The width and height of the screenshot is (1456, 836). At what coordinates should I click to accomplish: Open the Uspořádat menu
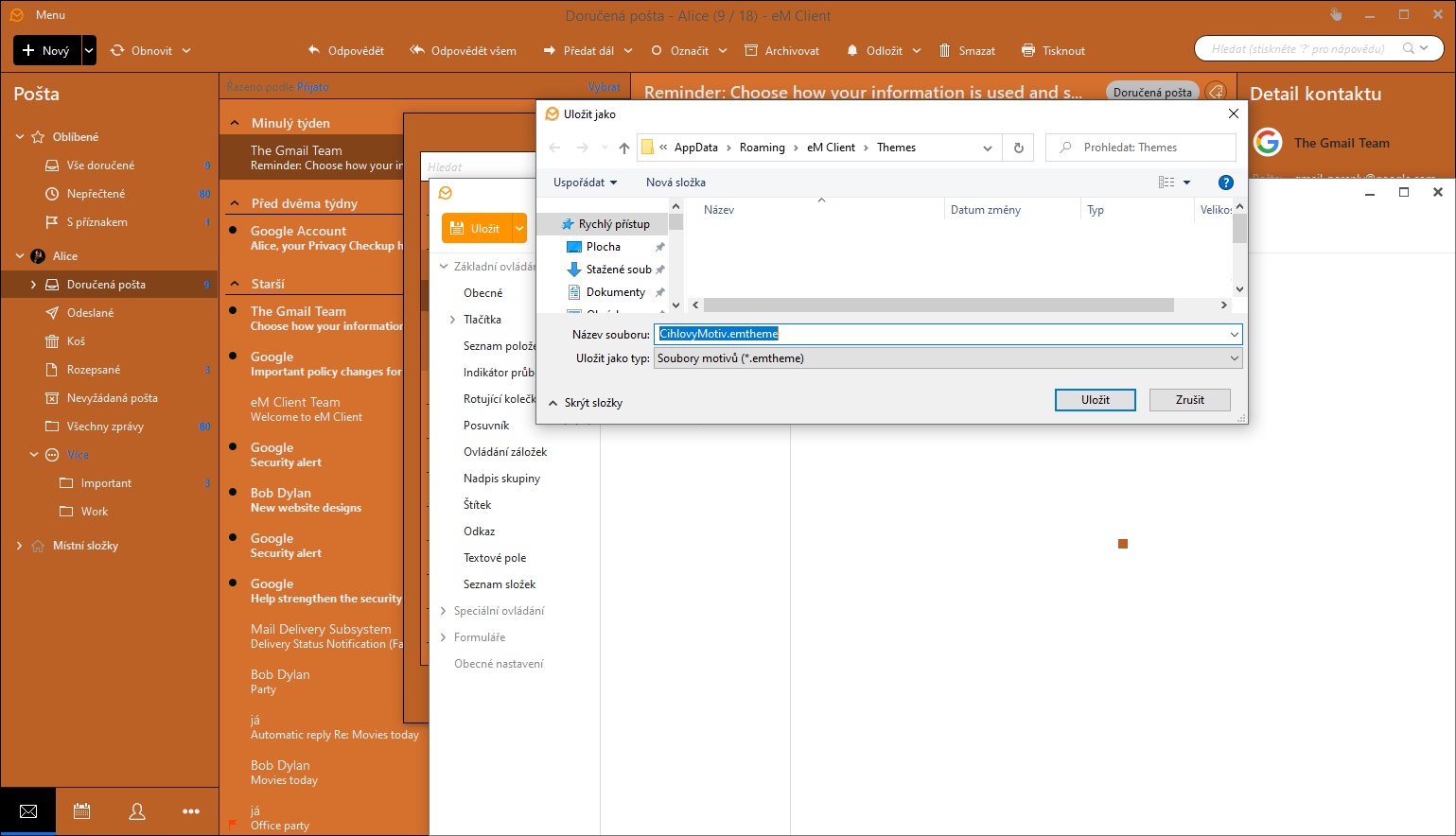585,183
